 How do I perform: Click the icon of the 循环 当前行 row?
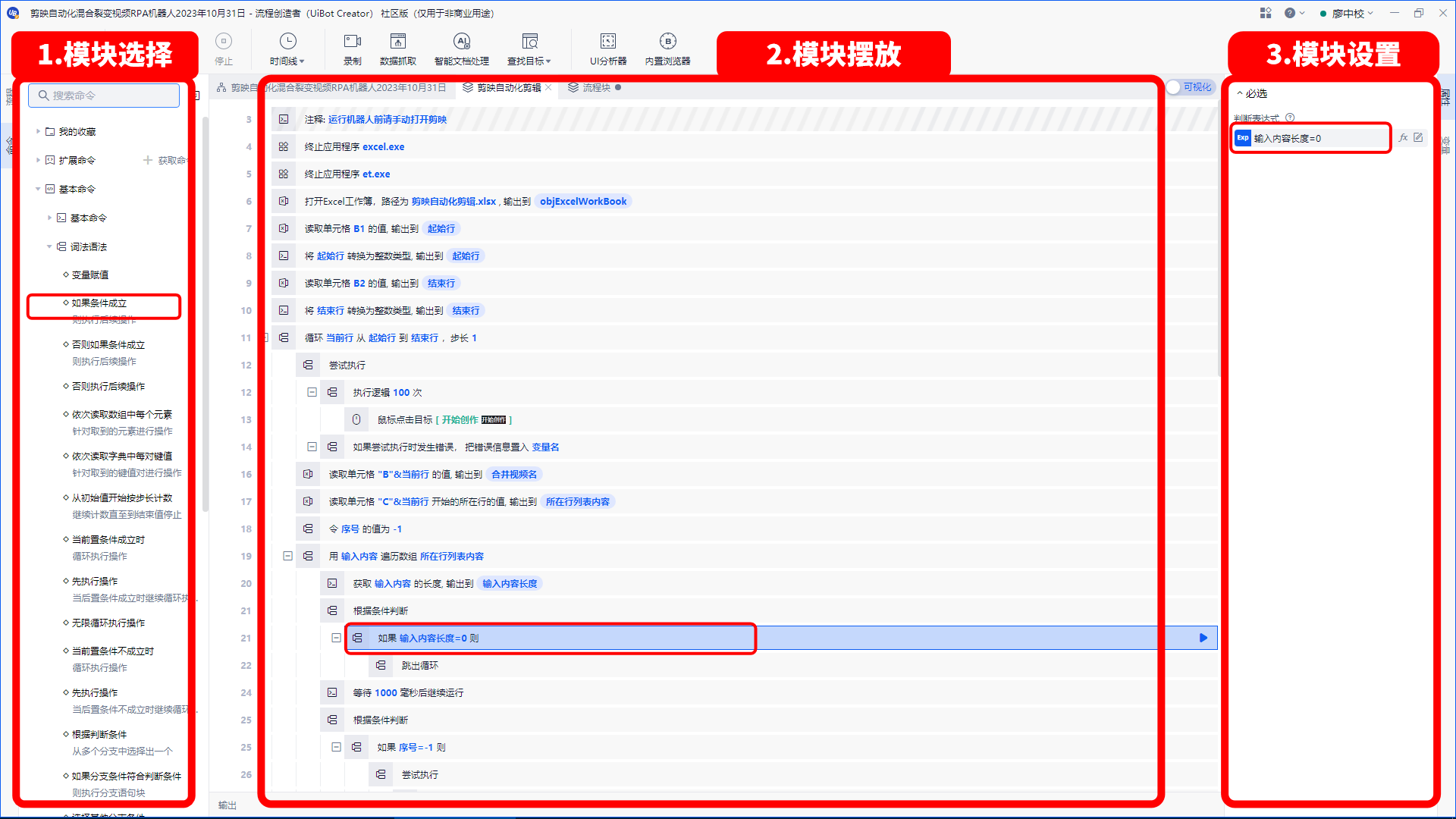(284, 337)
